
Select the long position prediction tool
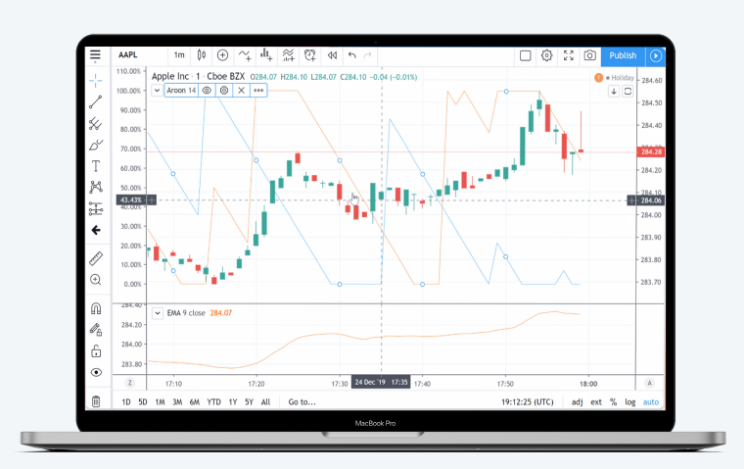pyautogui.click(x=95, y=209)
